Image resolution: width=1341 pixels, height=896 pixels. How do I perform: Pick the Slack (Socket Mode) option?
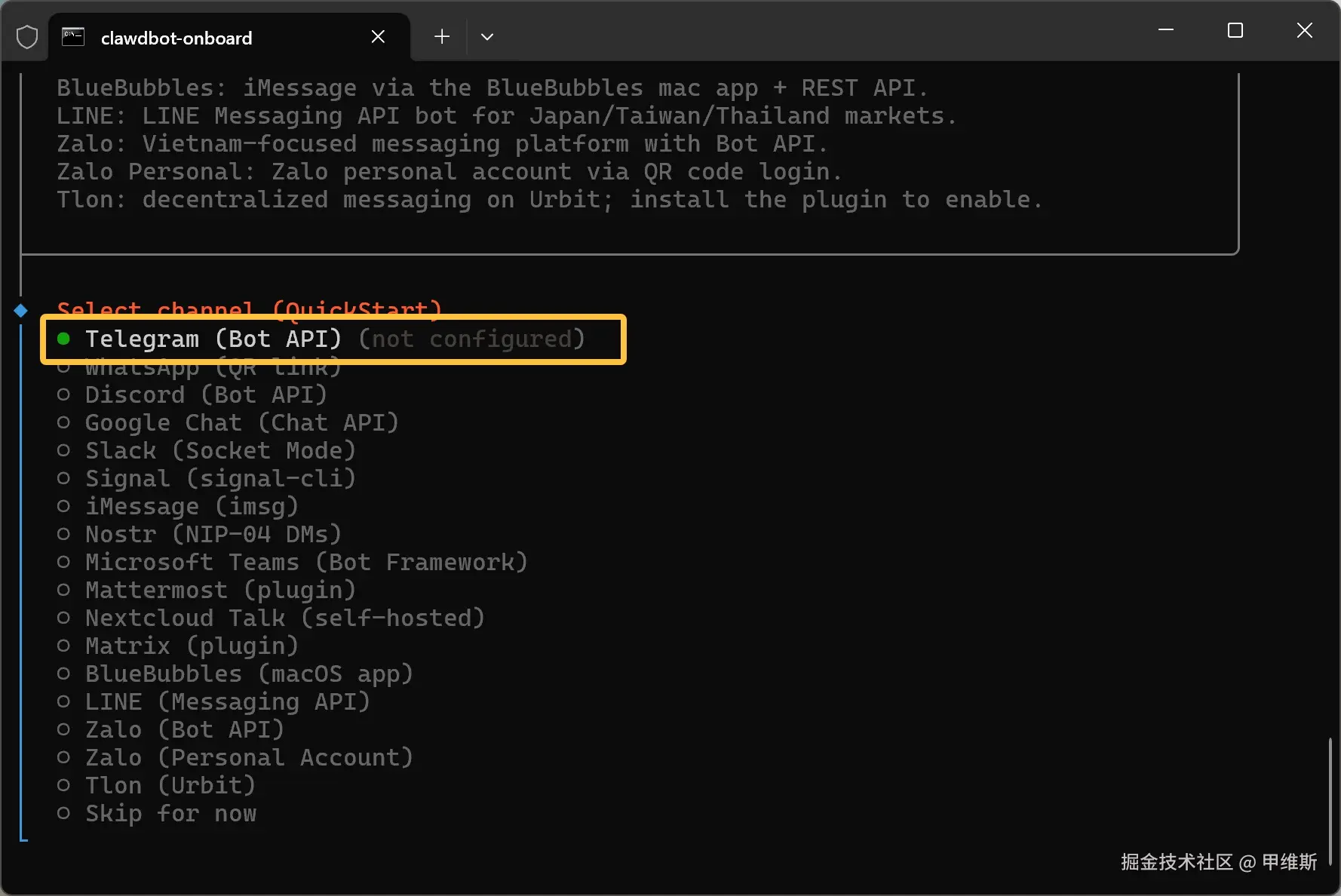point(219,451)
